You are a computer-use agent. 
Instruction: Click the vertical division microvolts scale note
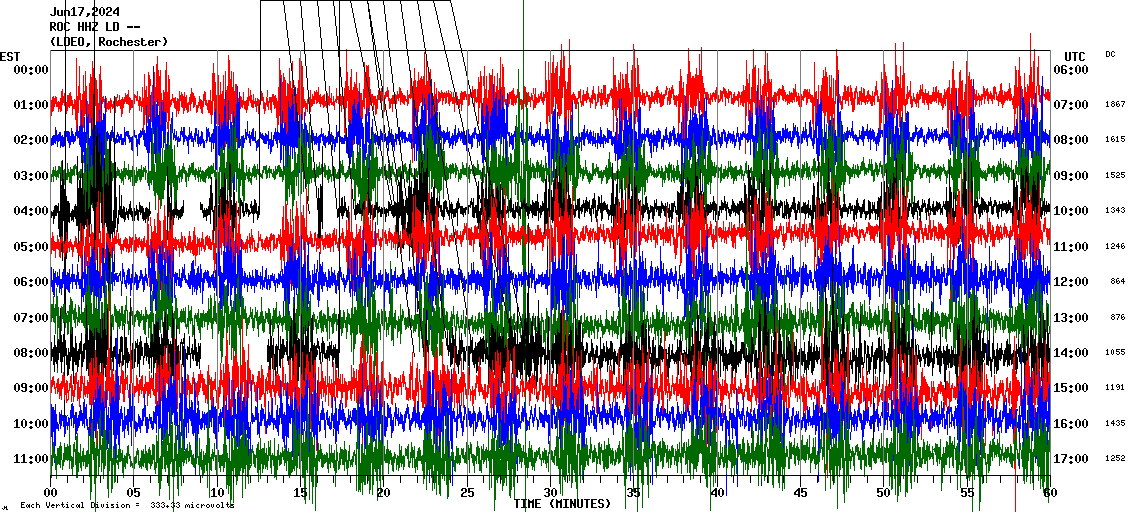pyautogui.click(x=125, y=506)
